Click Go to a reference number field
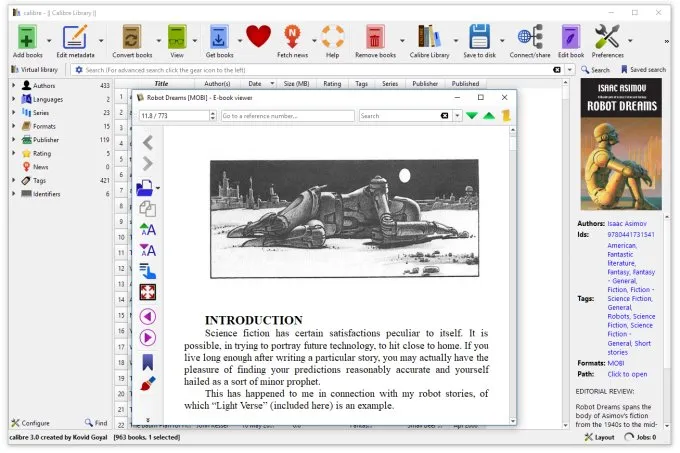 [x=288, y=116]
